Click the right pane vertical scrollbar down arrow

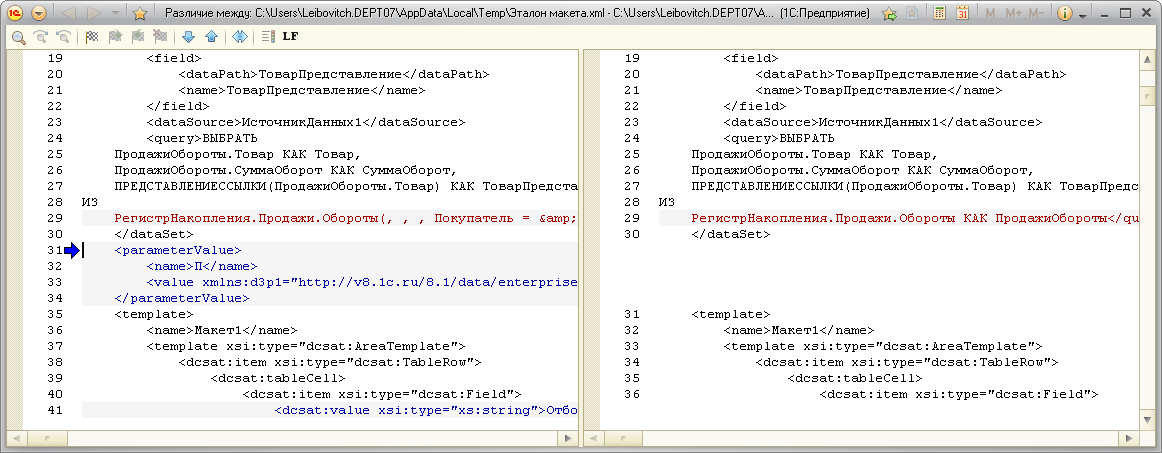point(1147,424)
